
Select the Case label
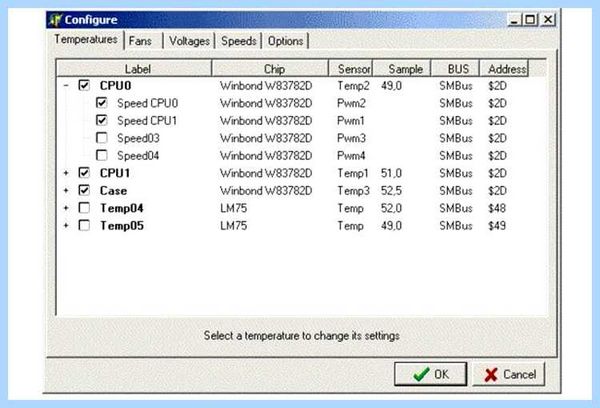pyautogui.click(x=113, y=191)
